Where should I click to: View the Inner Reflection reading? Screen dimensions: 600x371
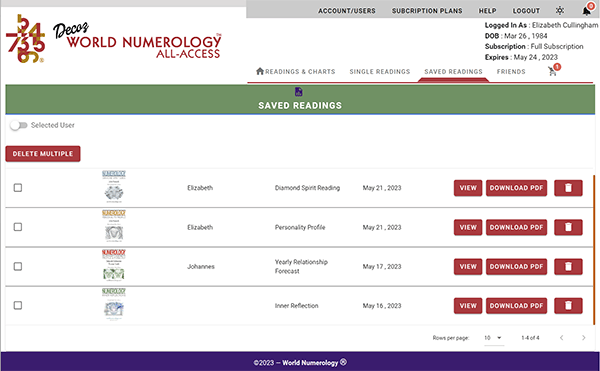pyautogui.click(x=468, y=306)
